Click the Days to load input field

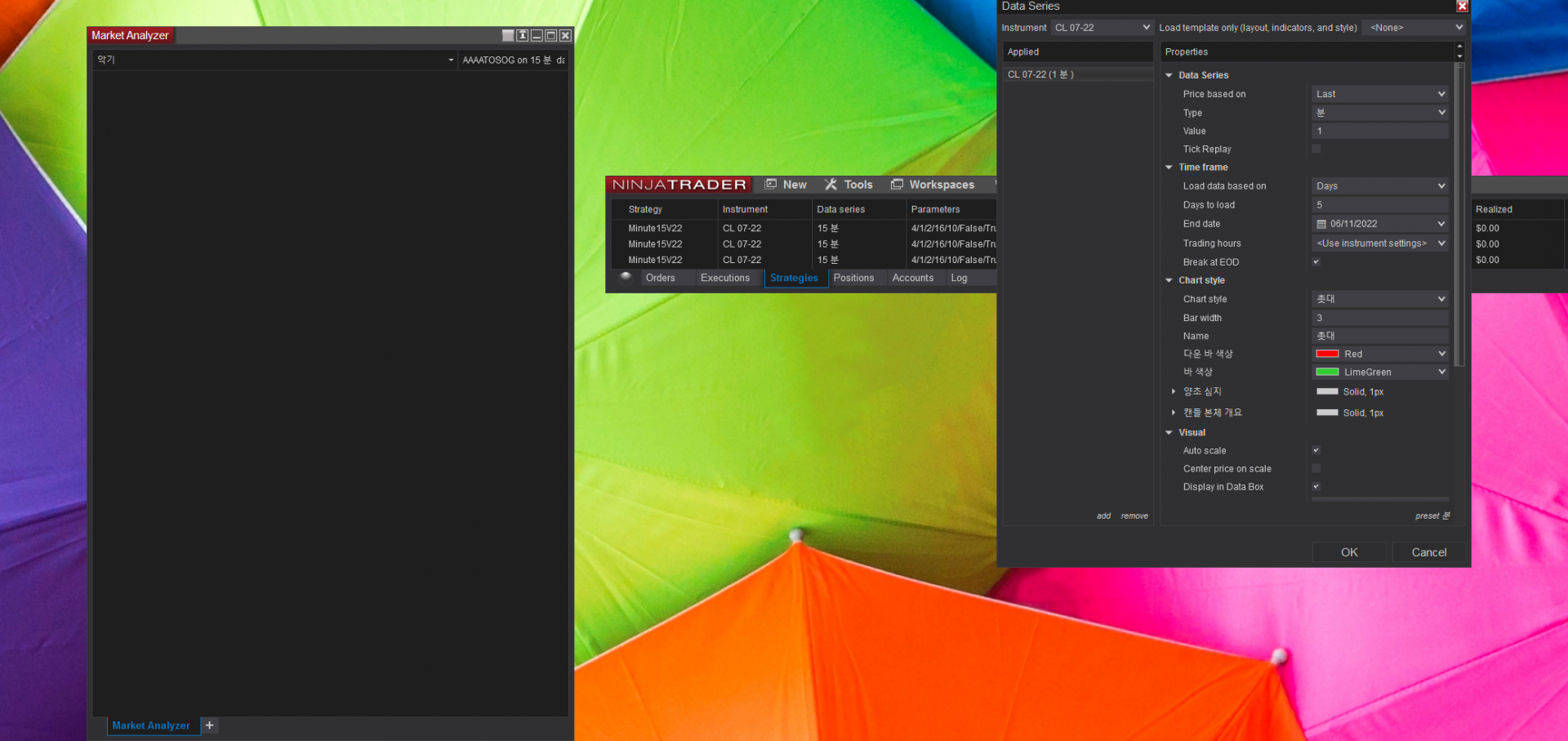coord(1380,205)
